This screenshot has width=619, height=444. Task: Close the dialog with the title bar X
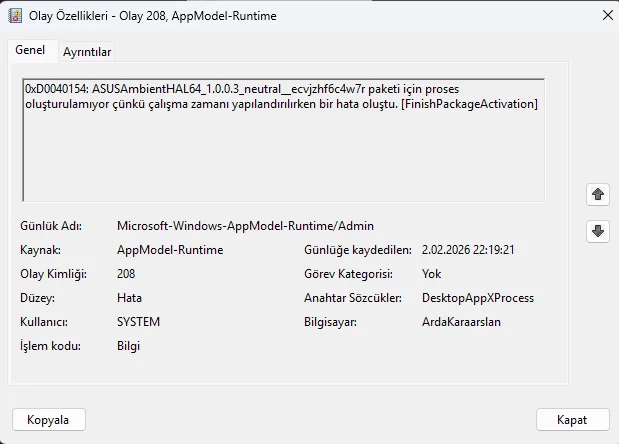597,16
